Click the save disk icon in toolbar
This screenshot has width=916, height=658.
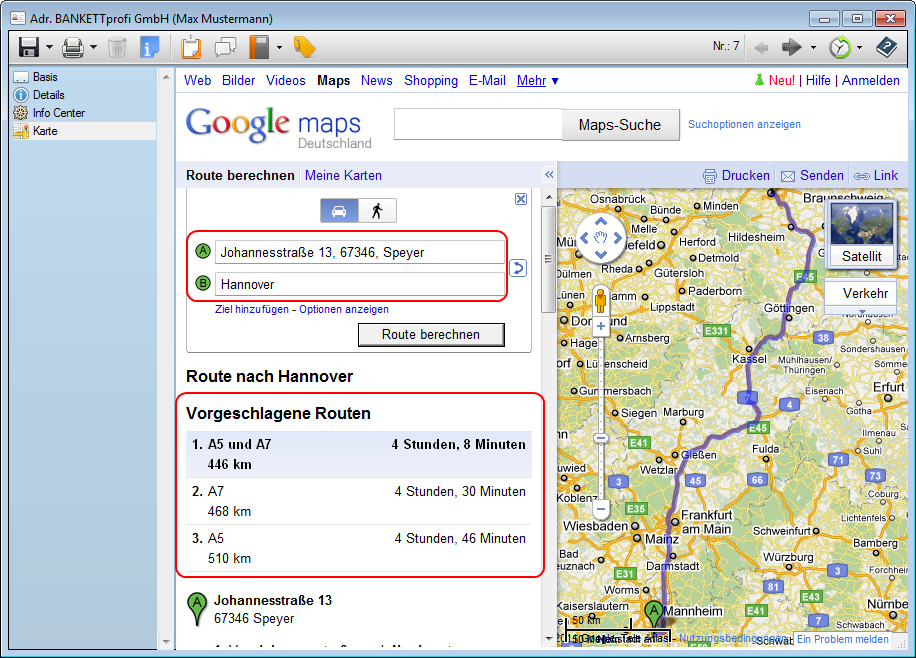click(x=28, y=47)
